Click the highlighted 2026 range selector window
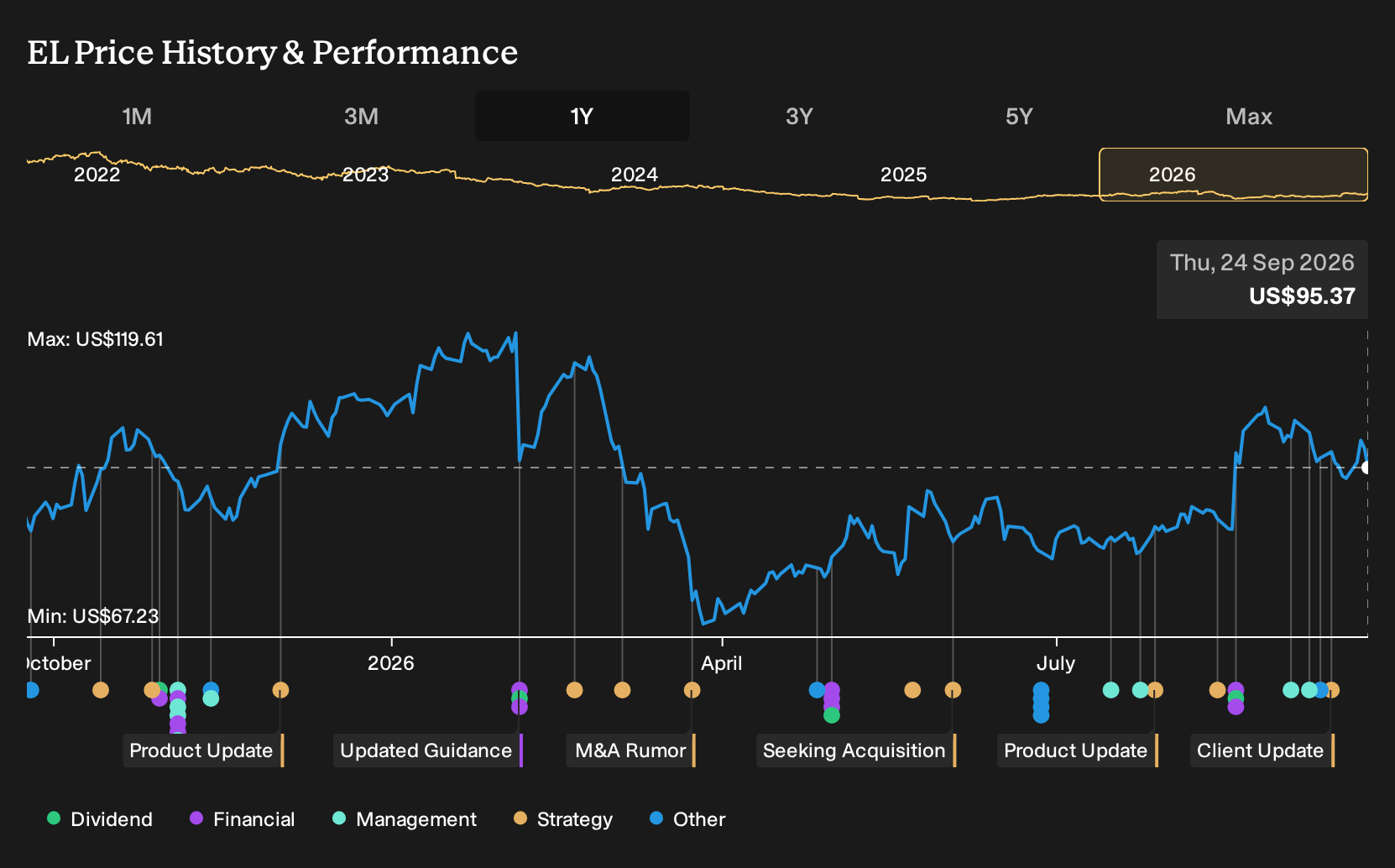The width and height of the screenshot is (1395, 868). tap(1234, 175)
